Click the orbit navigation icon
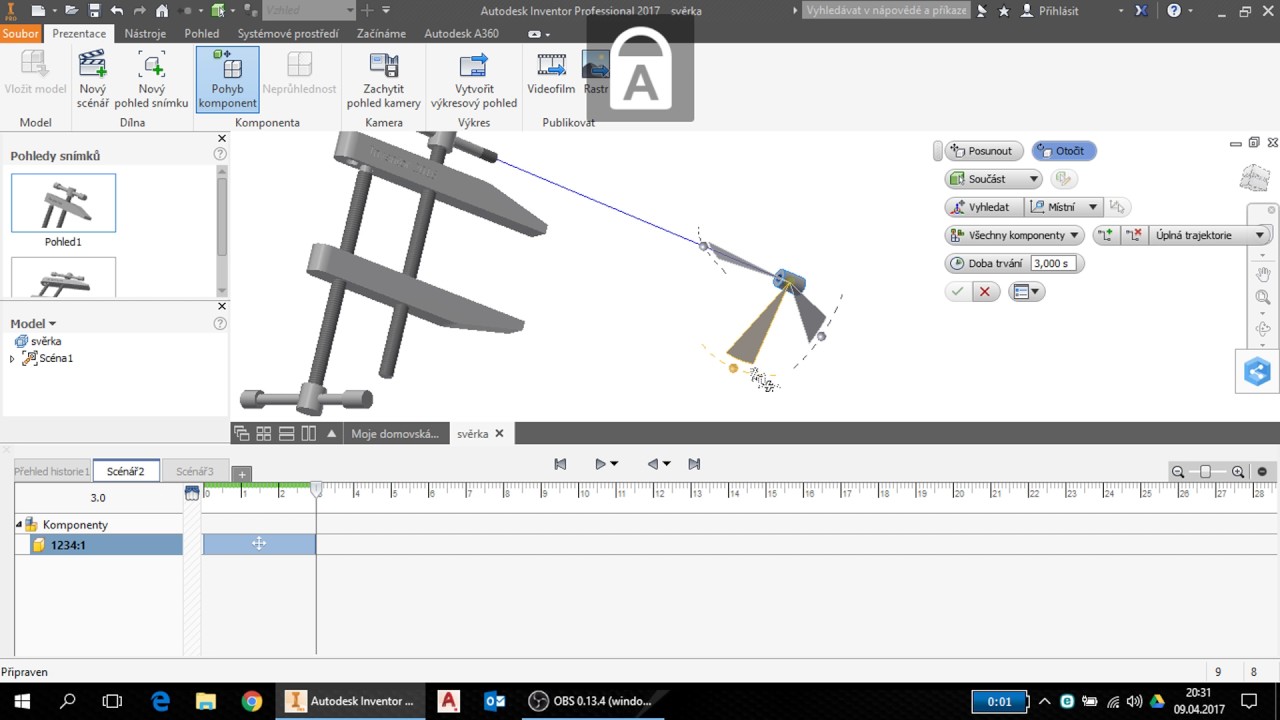The height and width of the screenshot is (720, 1280). [1263, 328]
